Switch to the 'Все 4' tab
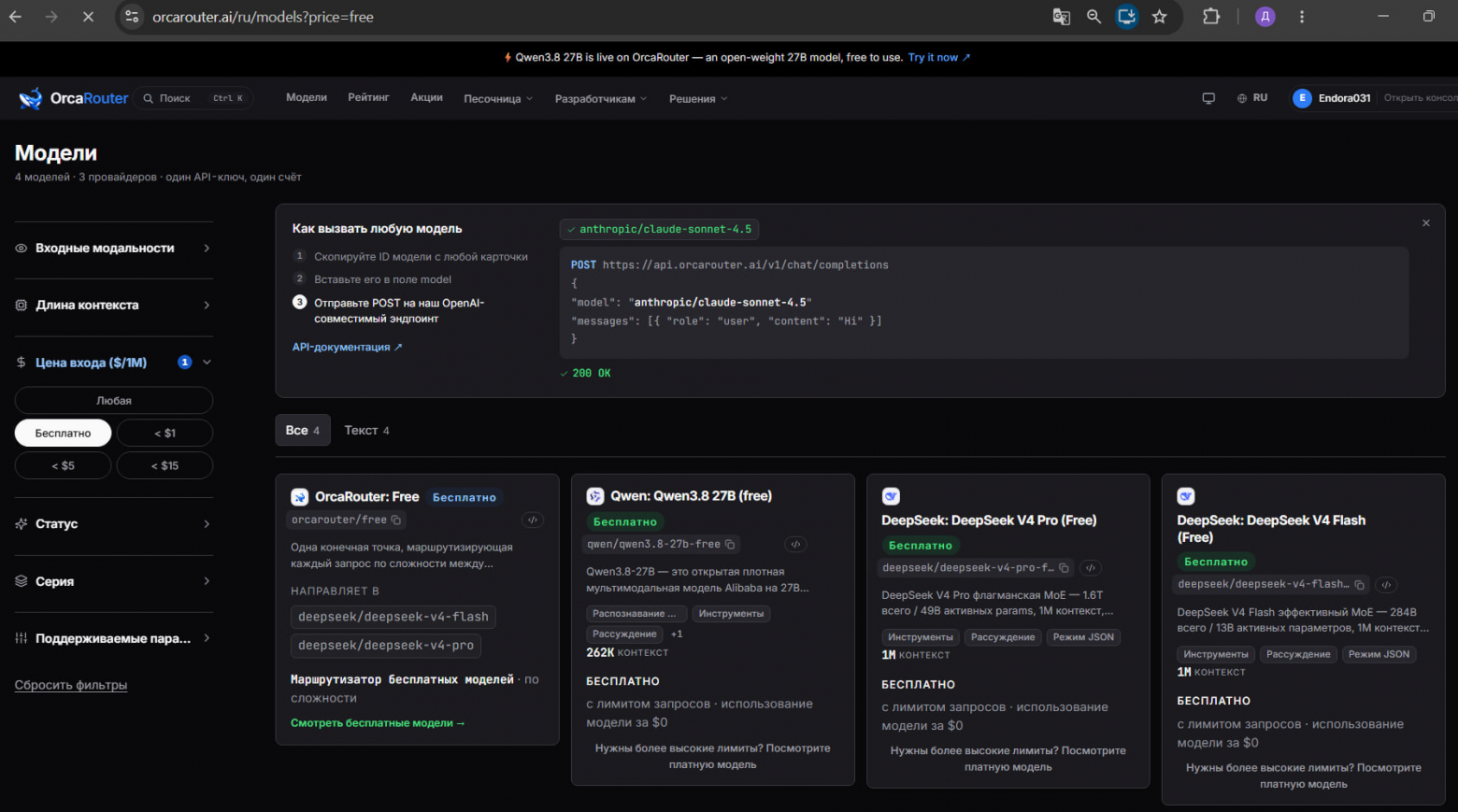The height and width of the screenshot is (812, 1458). (x=303, y=431)
